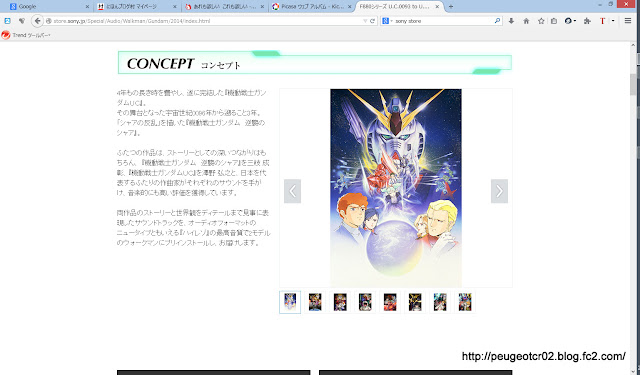Image resolution: width=640 pixels, height=375 pixels.
Task: Click the Trend toolbar logo icon
Action: point(6,35)
